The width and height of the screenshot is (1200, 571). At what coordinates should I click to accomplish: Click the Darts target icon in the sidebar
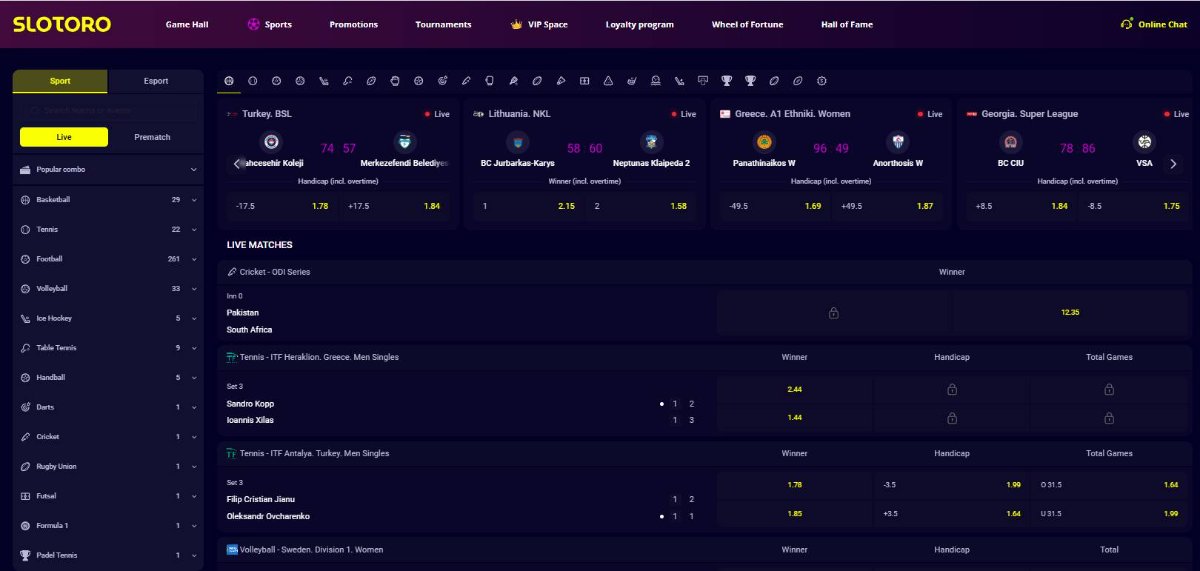[25, 407]
